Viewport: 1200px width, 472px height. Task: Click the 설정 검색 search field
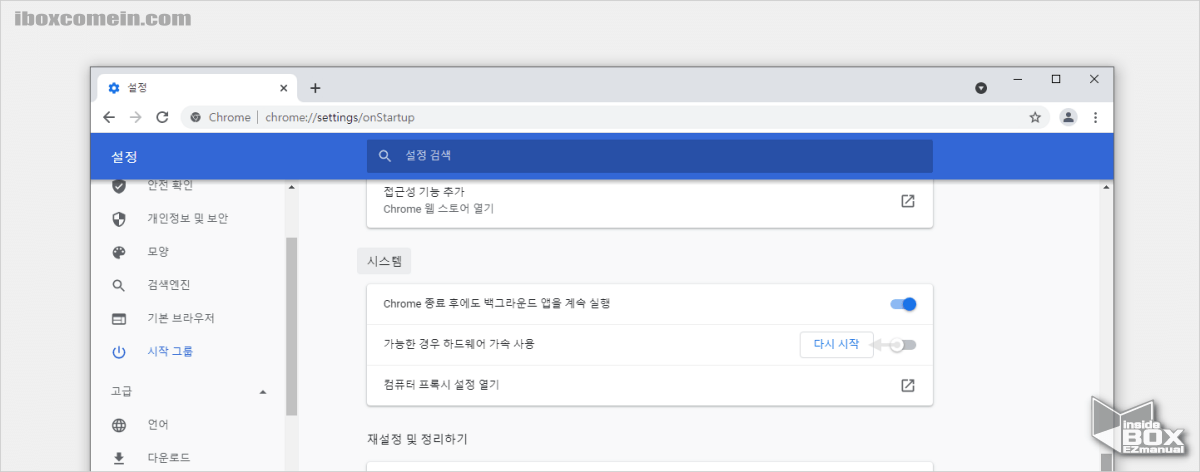click(x=650, y=156)
